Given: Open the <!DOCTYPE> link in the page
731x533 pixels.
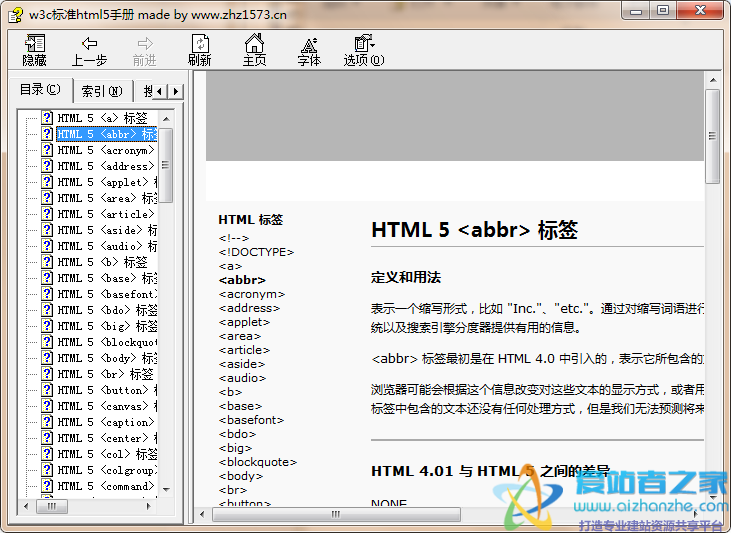Looking at the screenshot, I should (256, 252).
